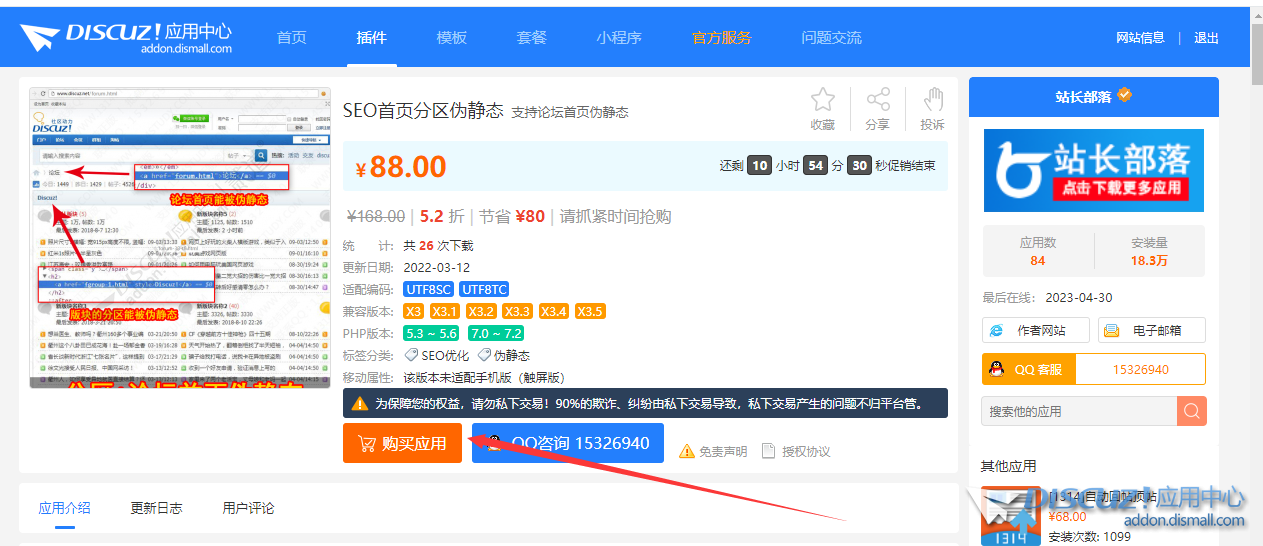Click the X3 compatibility badge
This screenshot has height=546, width=1263.
[414, 311]
